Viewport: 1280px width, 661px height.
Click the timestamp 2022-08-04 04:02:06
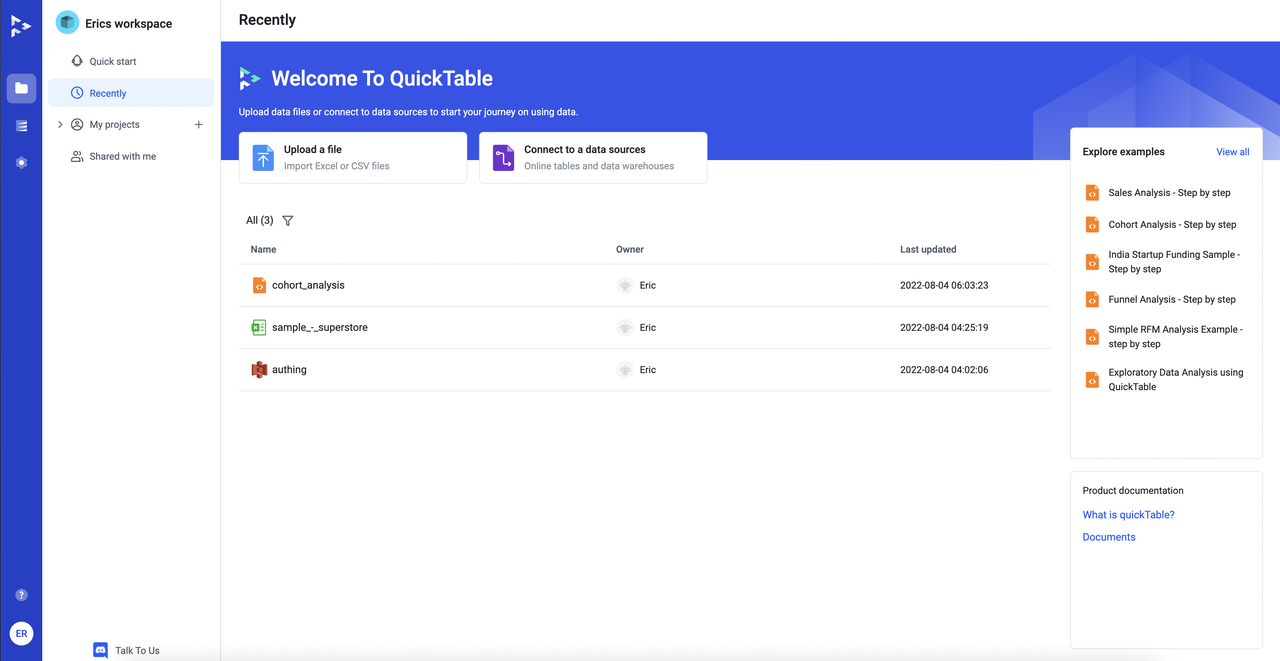[x=944, y=370]
